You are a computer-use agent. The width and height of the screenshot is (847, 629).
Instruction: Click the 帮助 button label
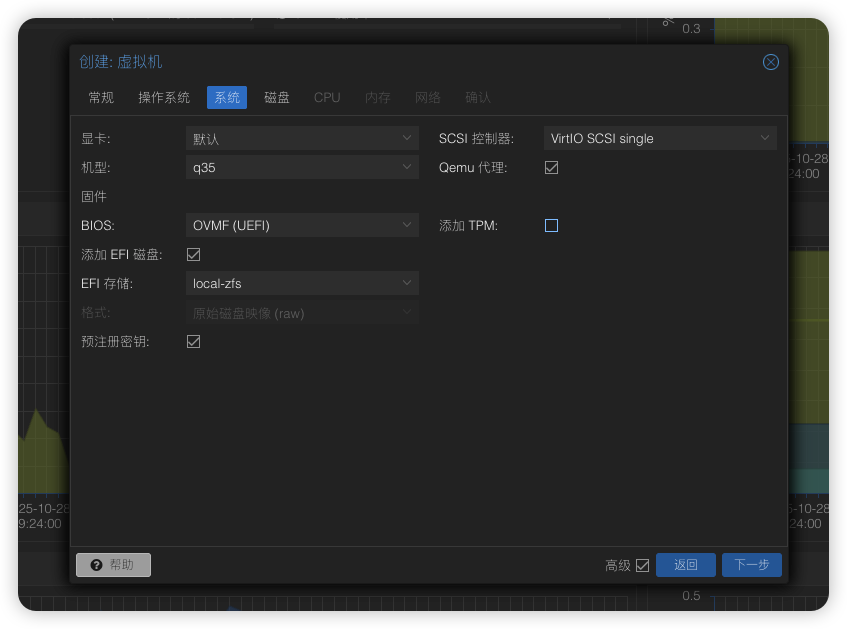pos(122,565)
